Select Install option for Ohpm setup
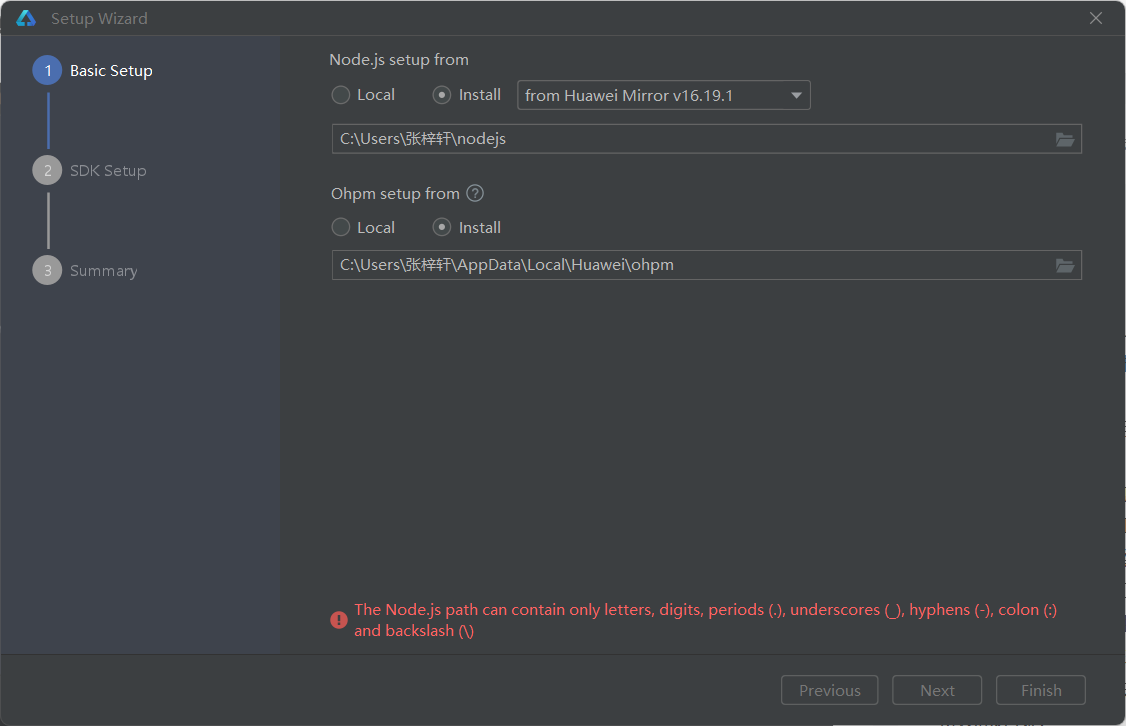Viewport: 1126px width, 726px height. pos(467,228)
